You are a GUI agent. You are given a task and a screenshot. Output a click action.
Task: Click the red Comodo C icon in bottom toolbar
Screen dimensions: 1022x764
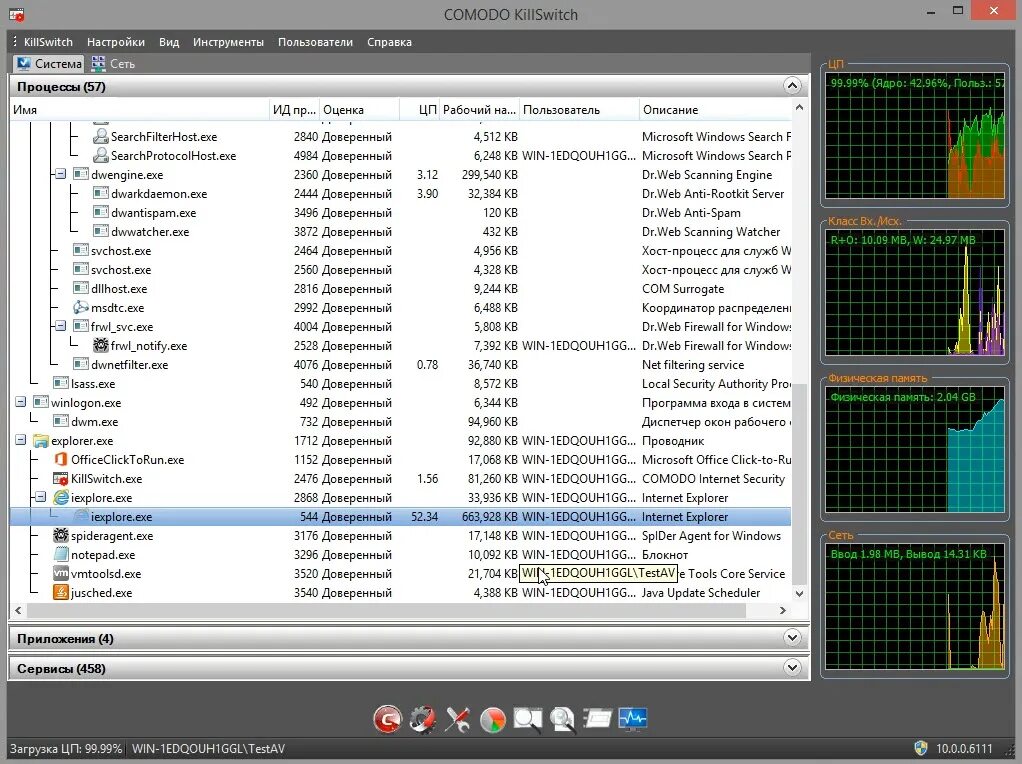[388, 719]
